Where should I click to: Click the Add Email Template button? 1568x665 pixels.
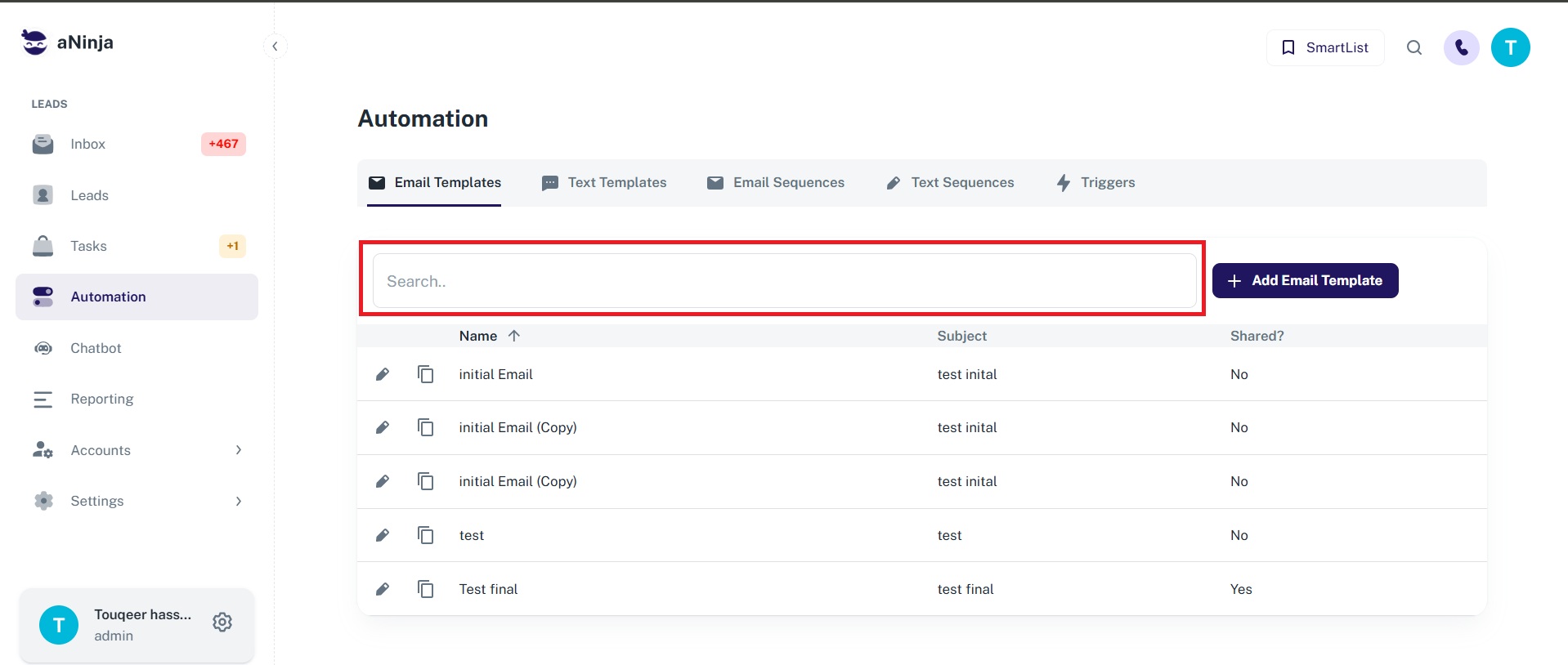pyautogui.click(x=1305, y=280)
